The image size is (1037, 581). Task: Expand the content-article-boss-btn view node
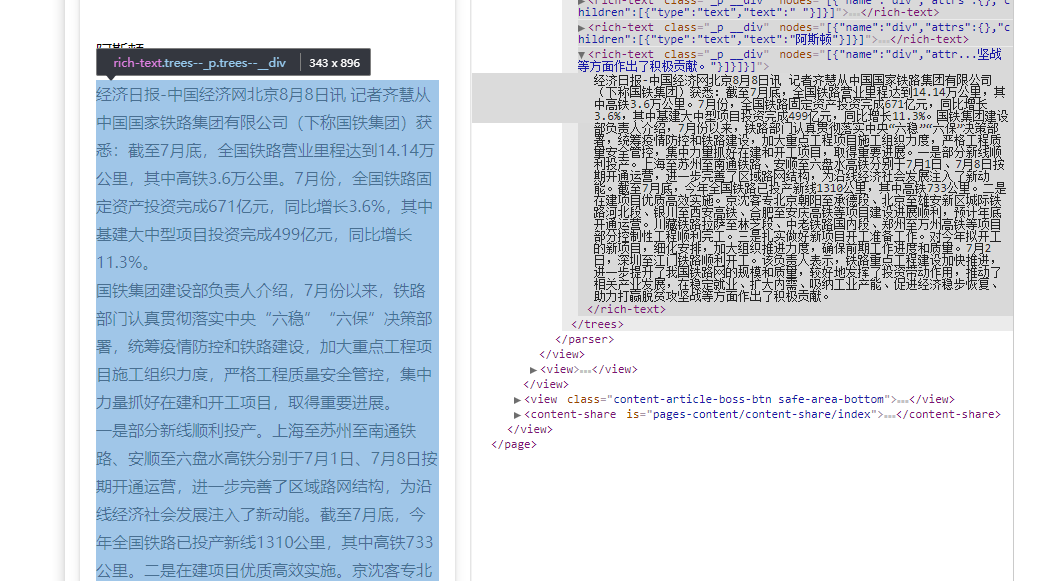[x=517, y=400]
